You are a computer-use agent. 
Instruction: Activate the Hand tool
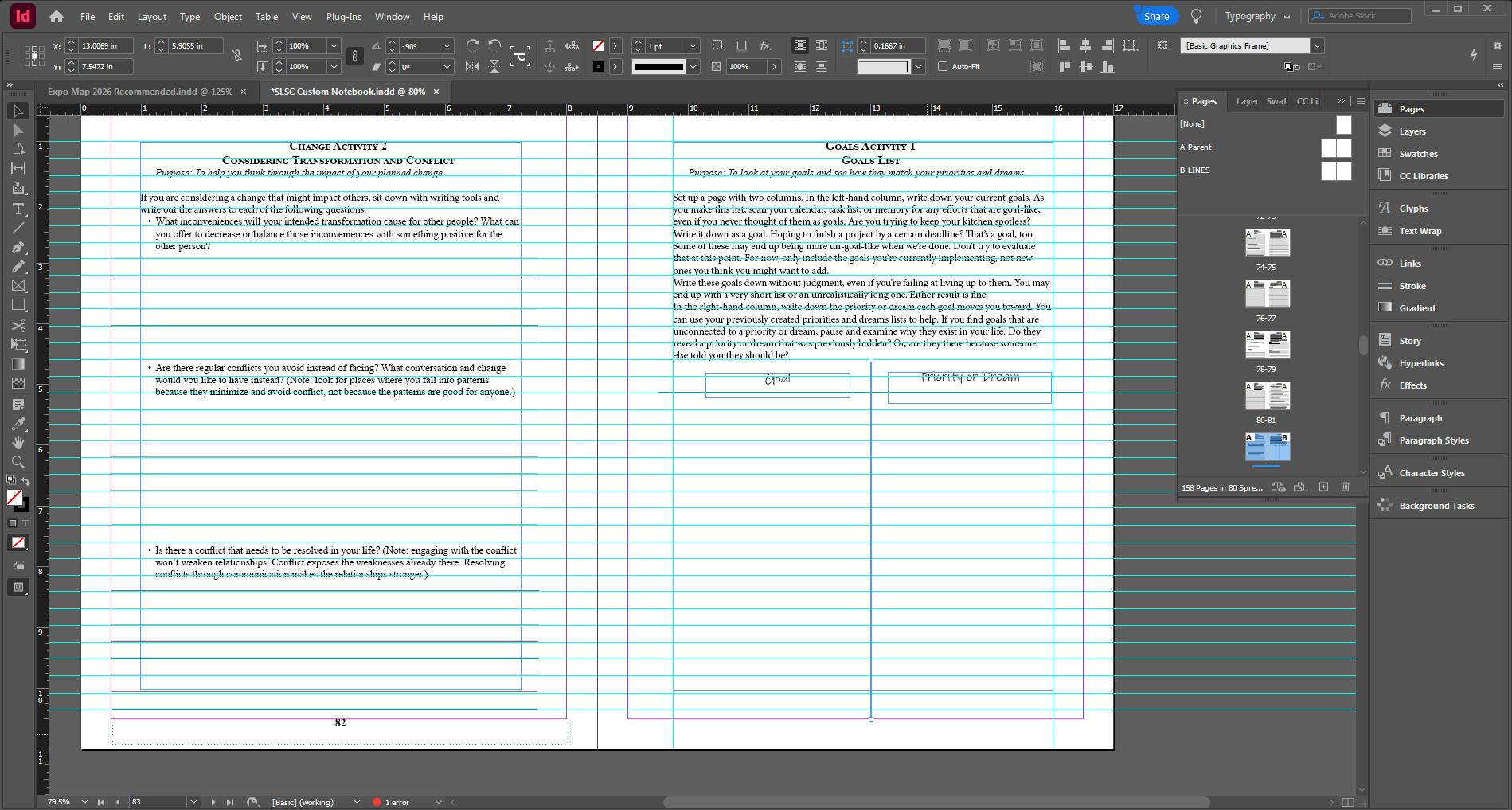[x=18, y=443]
